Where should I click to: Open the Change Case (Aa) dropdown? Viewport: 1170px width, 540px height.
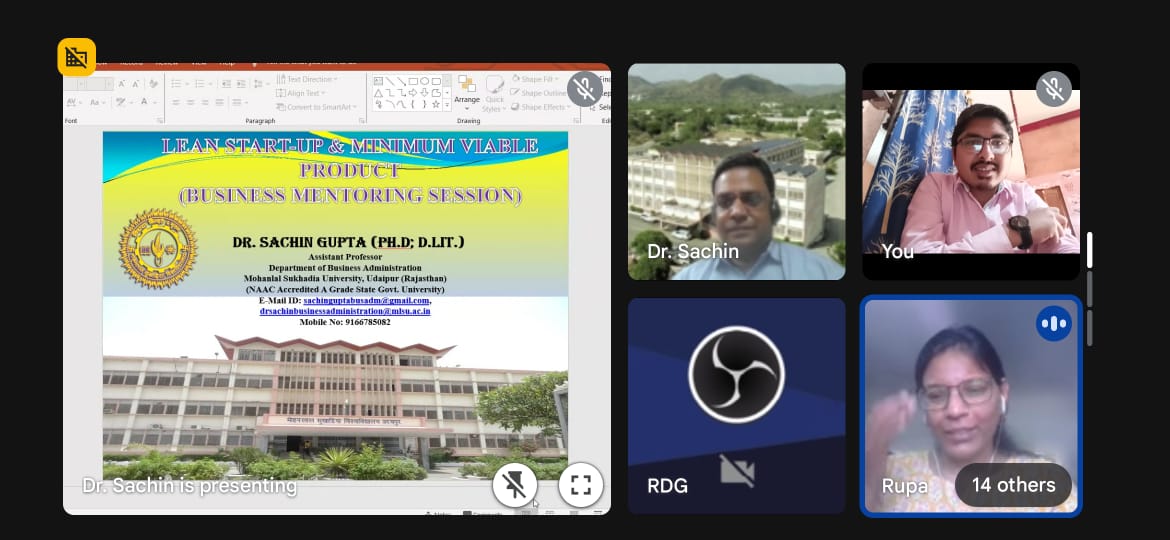click(98, 102)
